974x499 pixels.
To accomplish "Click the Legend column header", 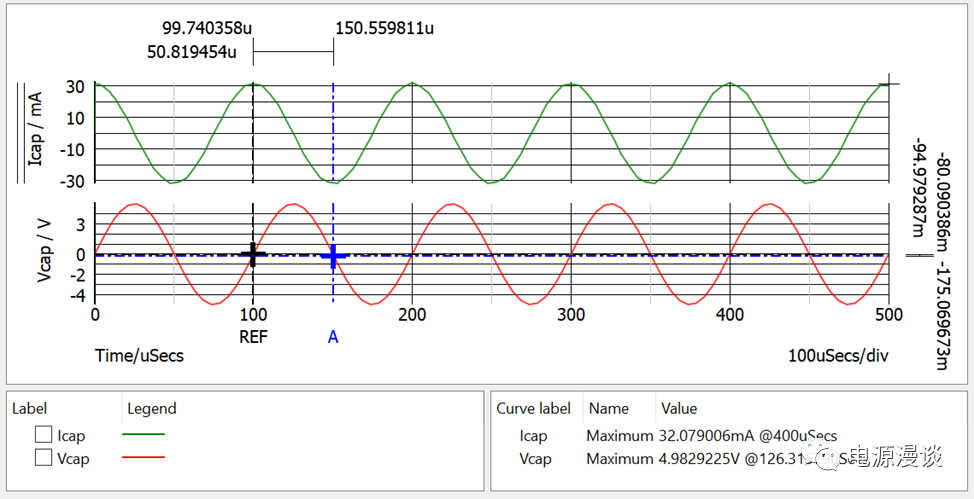I will 151,408.
